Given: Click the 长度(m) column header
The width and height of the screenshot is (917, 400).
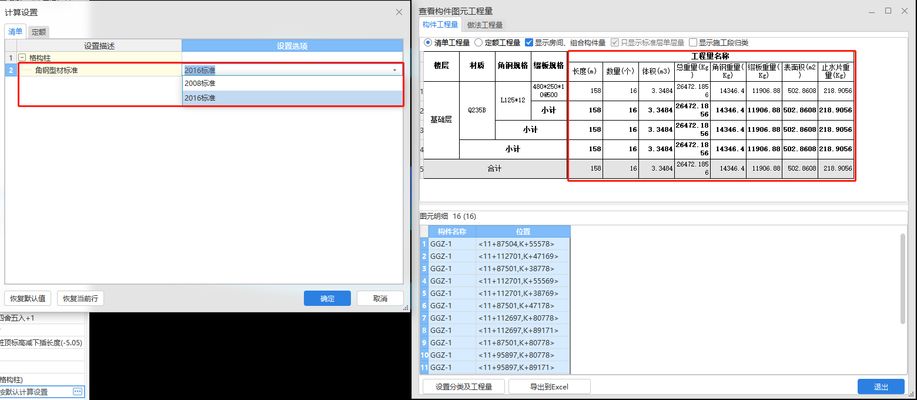Looking at the screenshot, I should (x=585, y=71).
